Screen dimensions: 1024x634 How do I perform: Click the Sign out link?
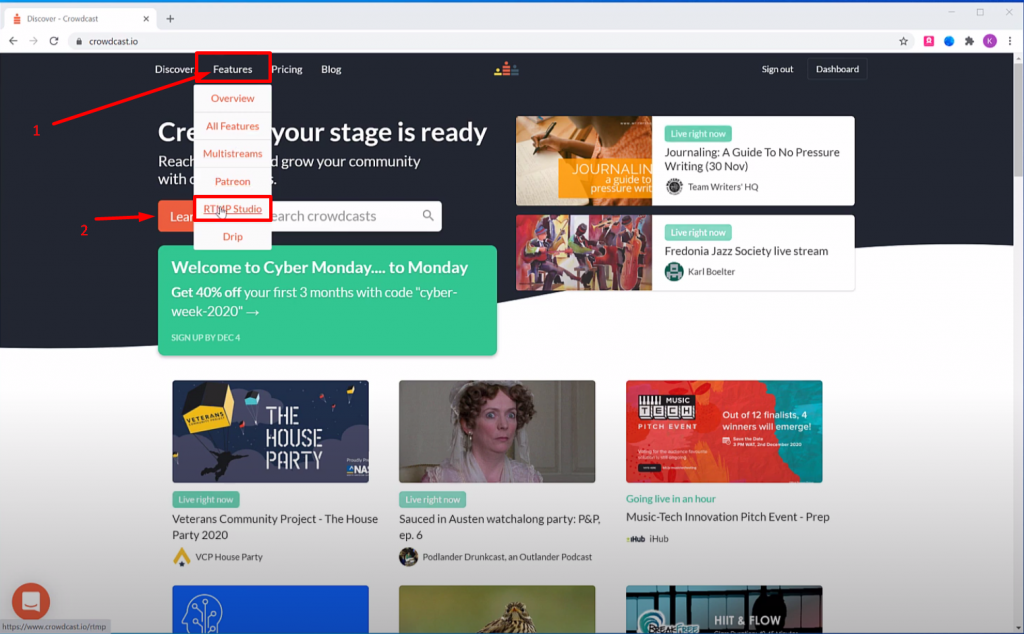(777, 69)
